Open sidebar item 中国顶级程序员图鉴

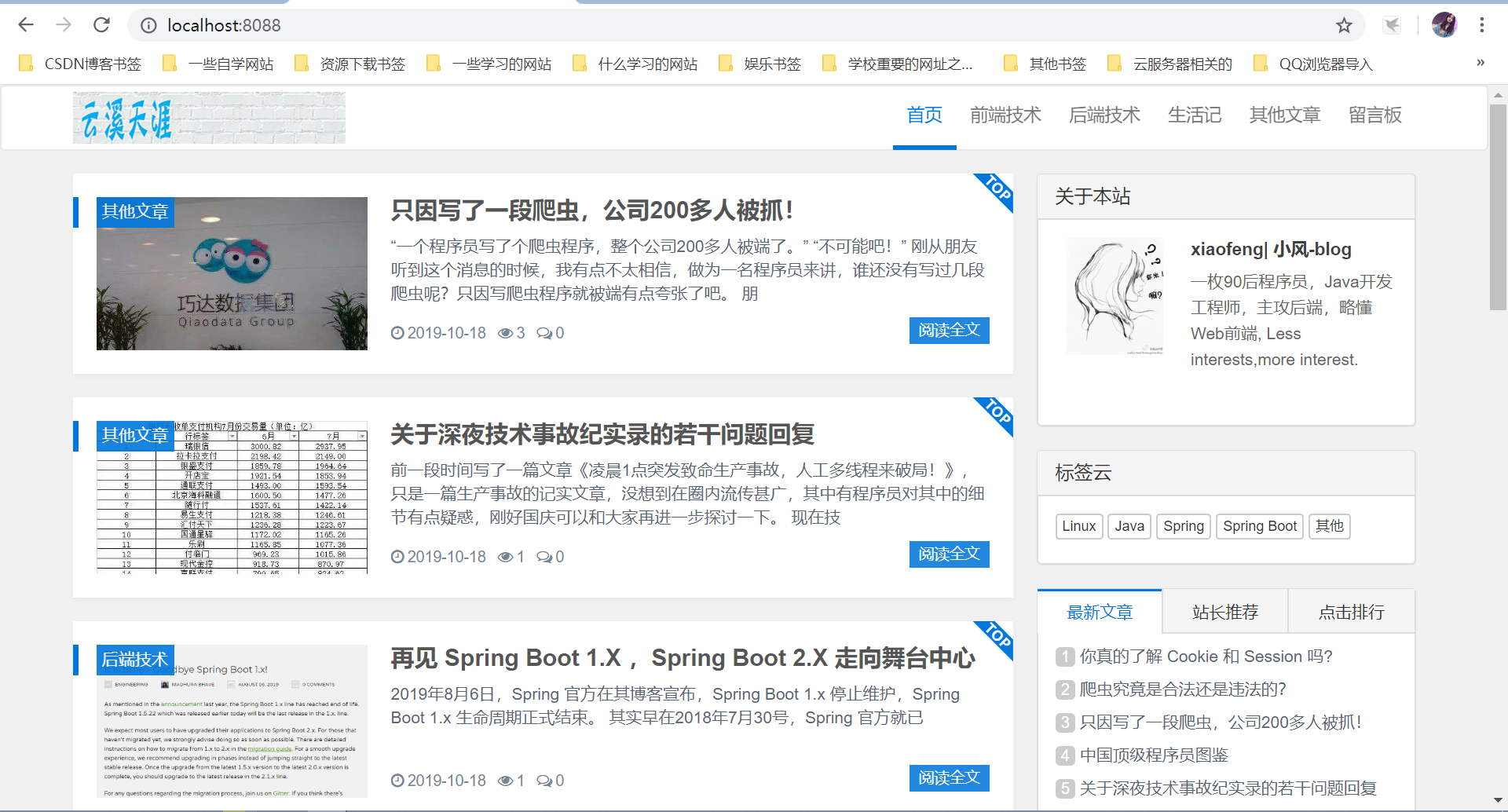[x=1154, y=755]
